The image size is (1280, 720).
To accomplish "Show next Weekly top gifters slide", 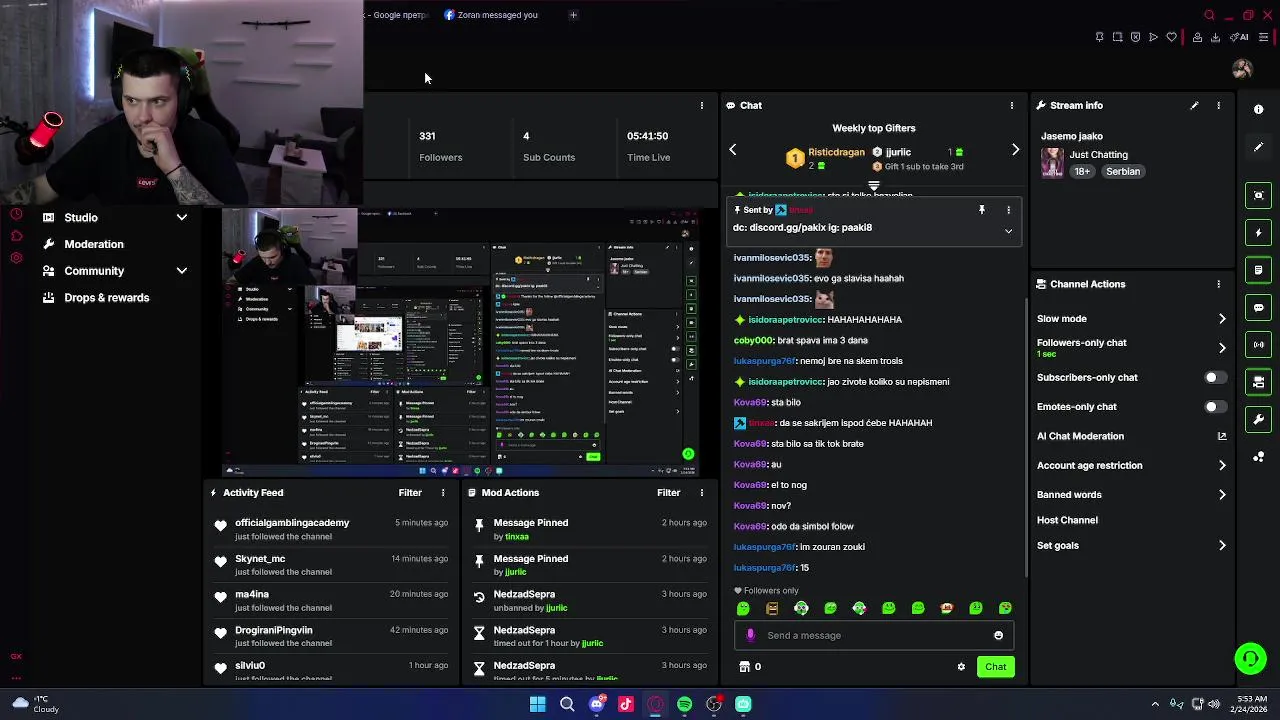I will (x=1015, y=150).
